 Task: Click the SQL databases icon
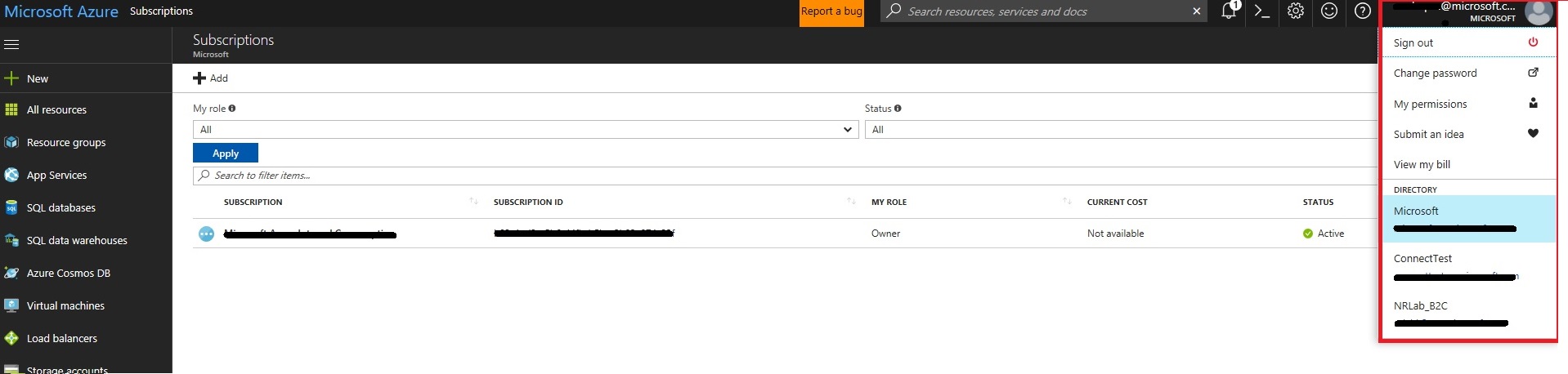tap(11, 207)
